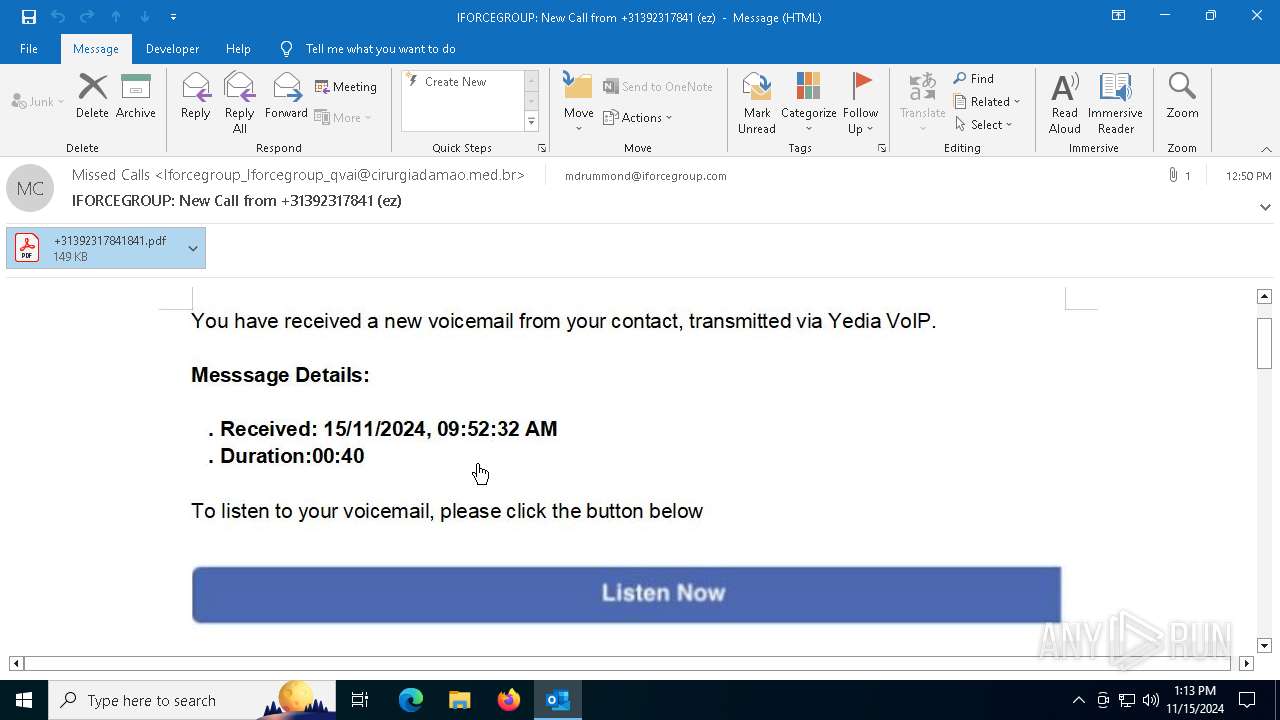Screen dimensions: 1280x720
Task: Click the Missed Calls sender address
Action: coord(298,175)
